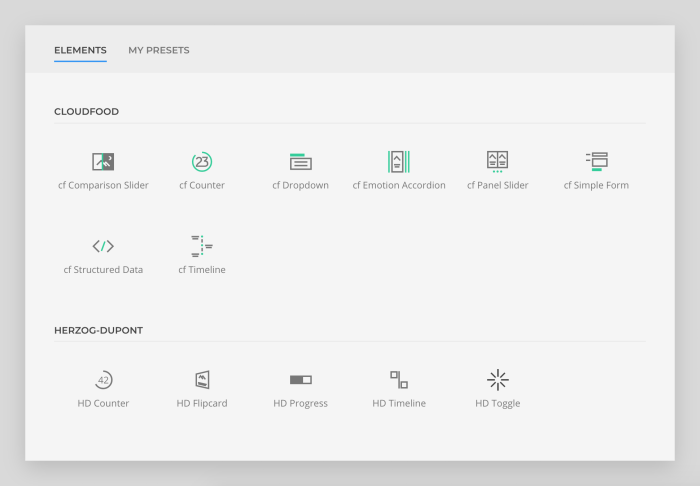Click the cf Structured Data code icon
Screen dimensions: 700x486
coord(103,246)
